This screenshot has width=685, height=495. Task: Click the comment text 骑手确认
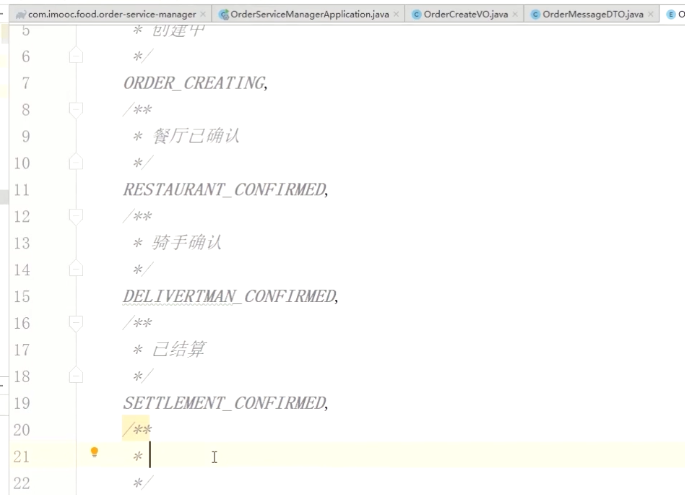click(187, 242)
